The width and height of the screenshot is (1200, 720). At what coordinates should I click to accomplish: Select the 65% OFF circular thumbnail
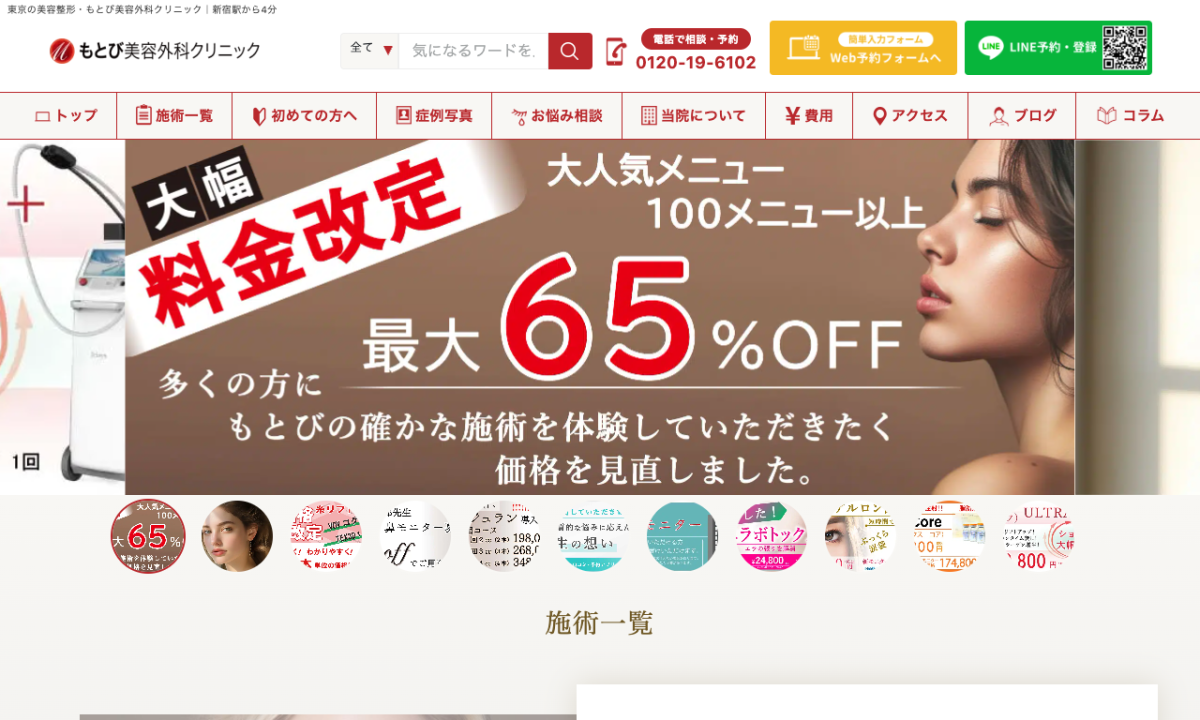point(148,537)
